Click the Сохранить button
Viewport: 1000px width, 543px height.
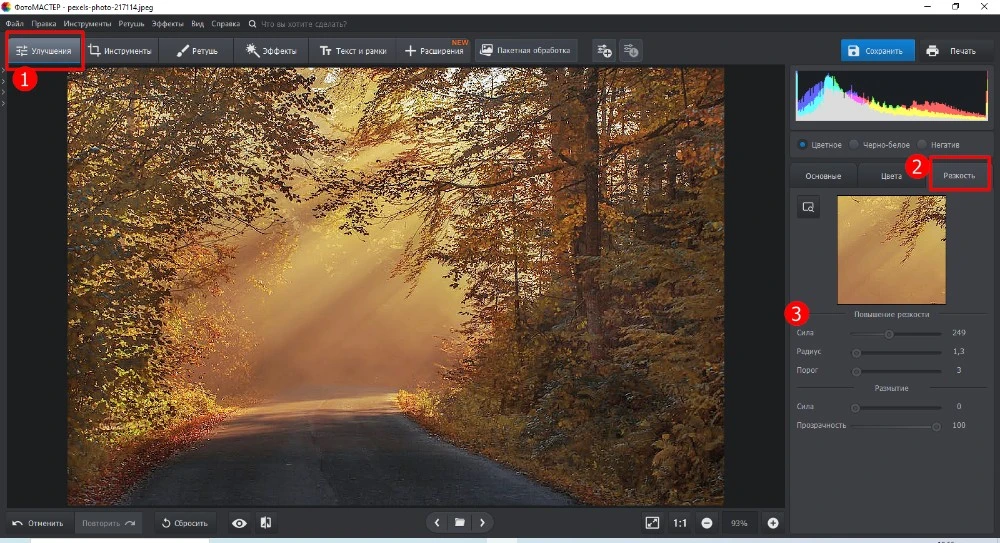877,50
